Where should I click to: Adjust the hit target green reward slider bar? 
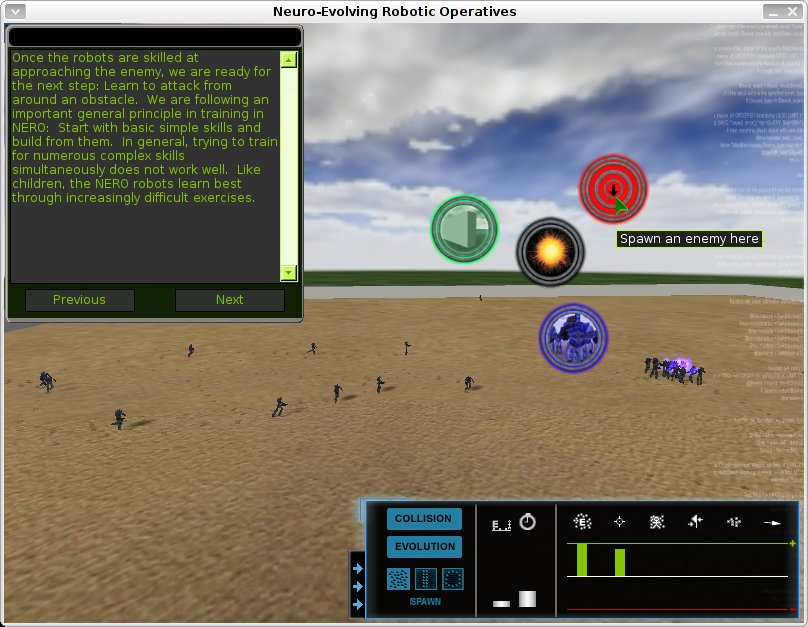620,563
